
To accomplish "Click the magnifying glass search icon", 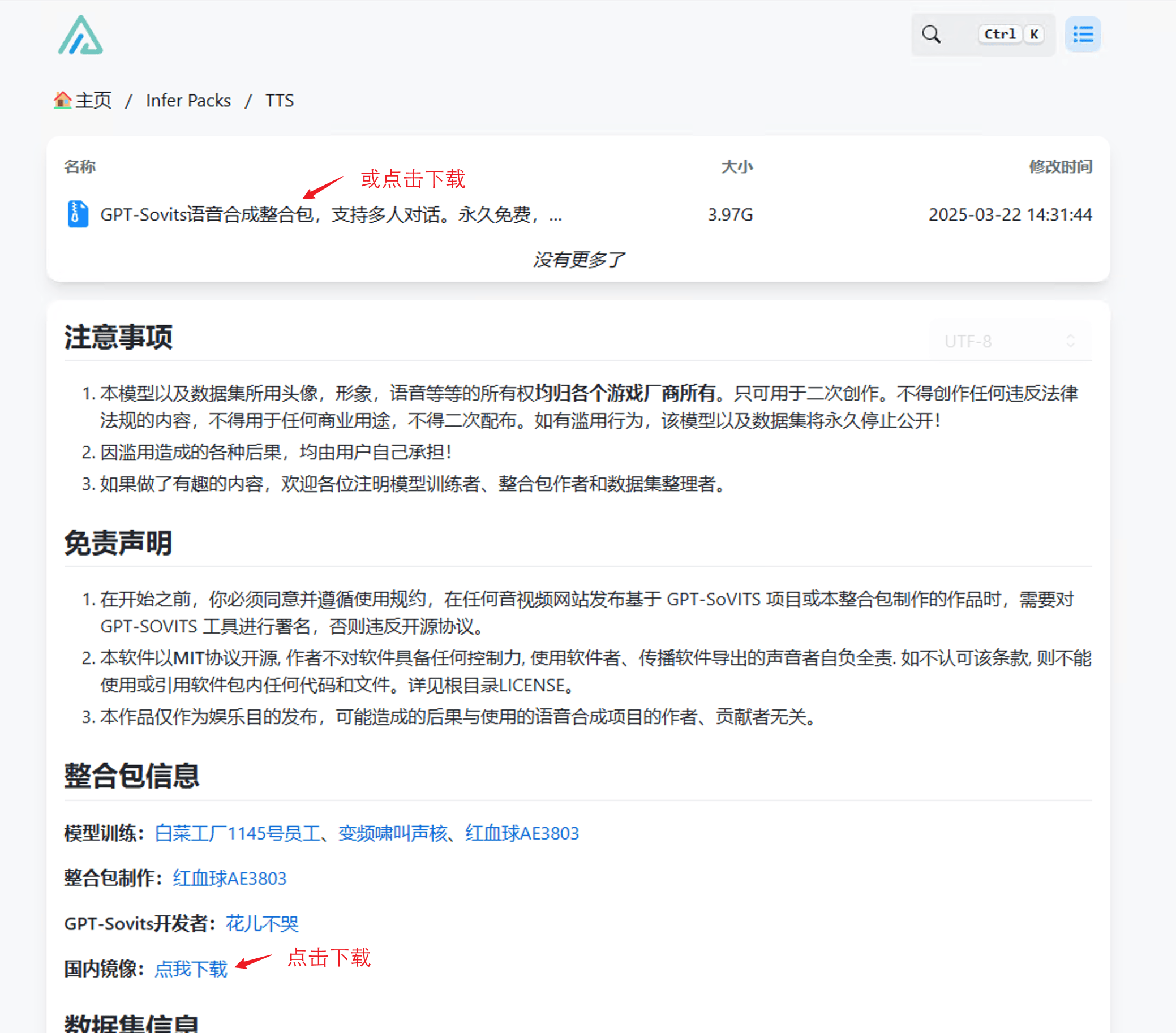I will pyautogui.click(x=931, y=35).
